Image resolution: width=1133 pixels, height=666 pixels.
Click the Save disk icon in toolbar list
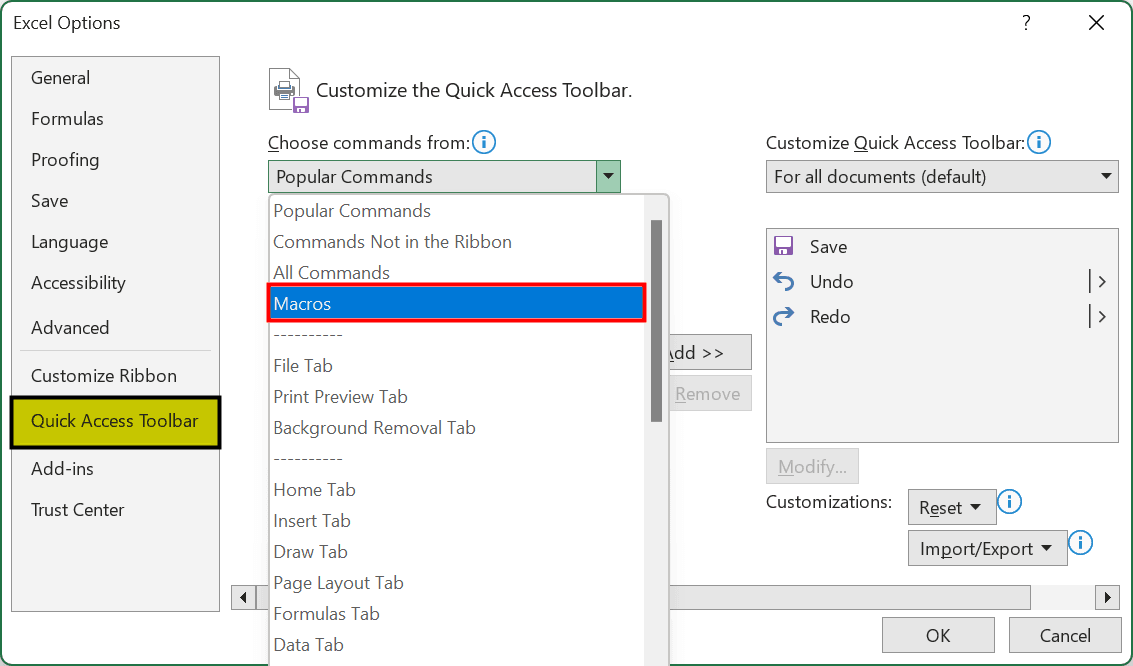pos(783,246)
